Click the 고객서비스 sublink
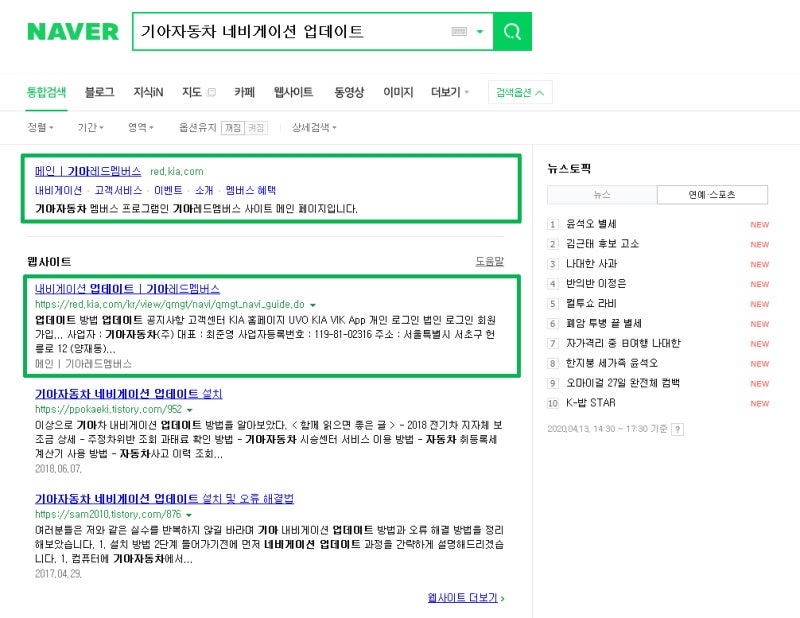This screenshot has height=618, width=800. click(118, 190)
